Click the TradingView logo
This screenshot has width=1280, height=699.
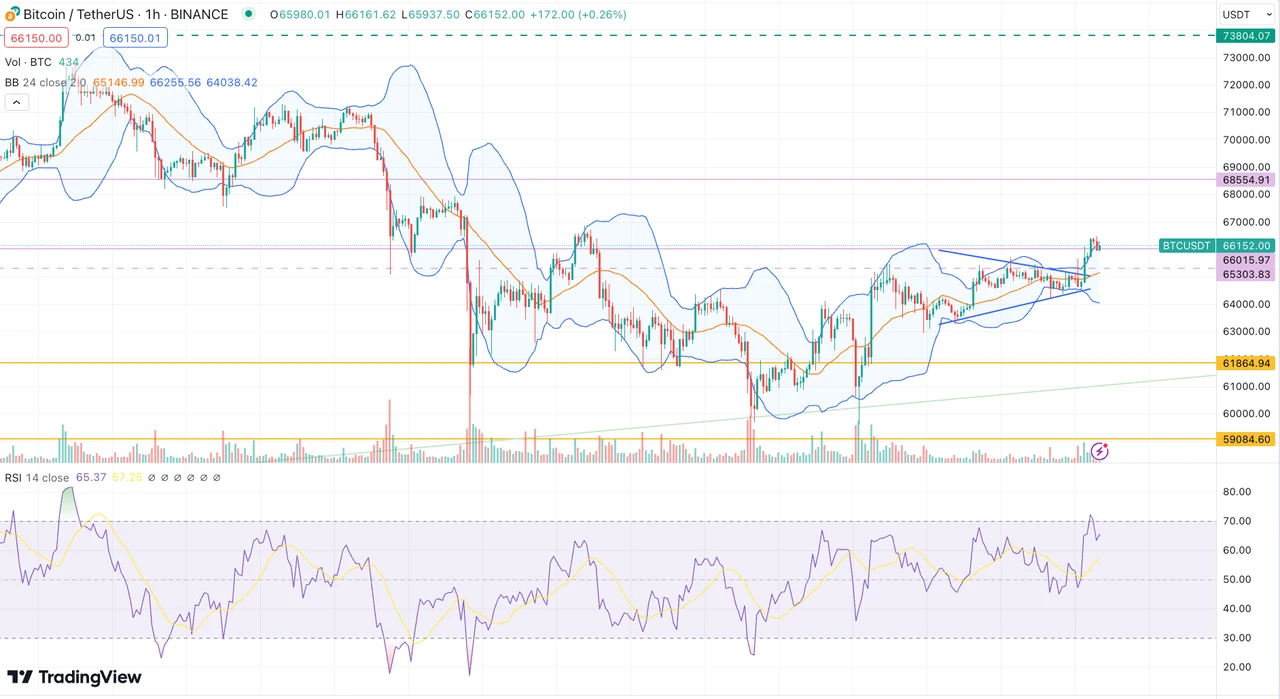coord(75,677)
